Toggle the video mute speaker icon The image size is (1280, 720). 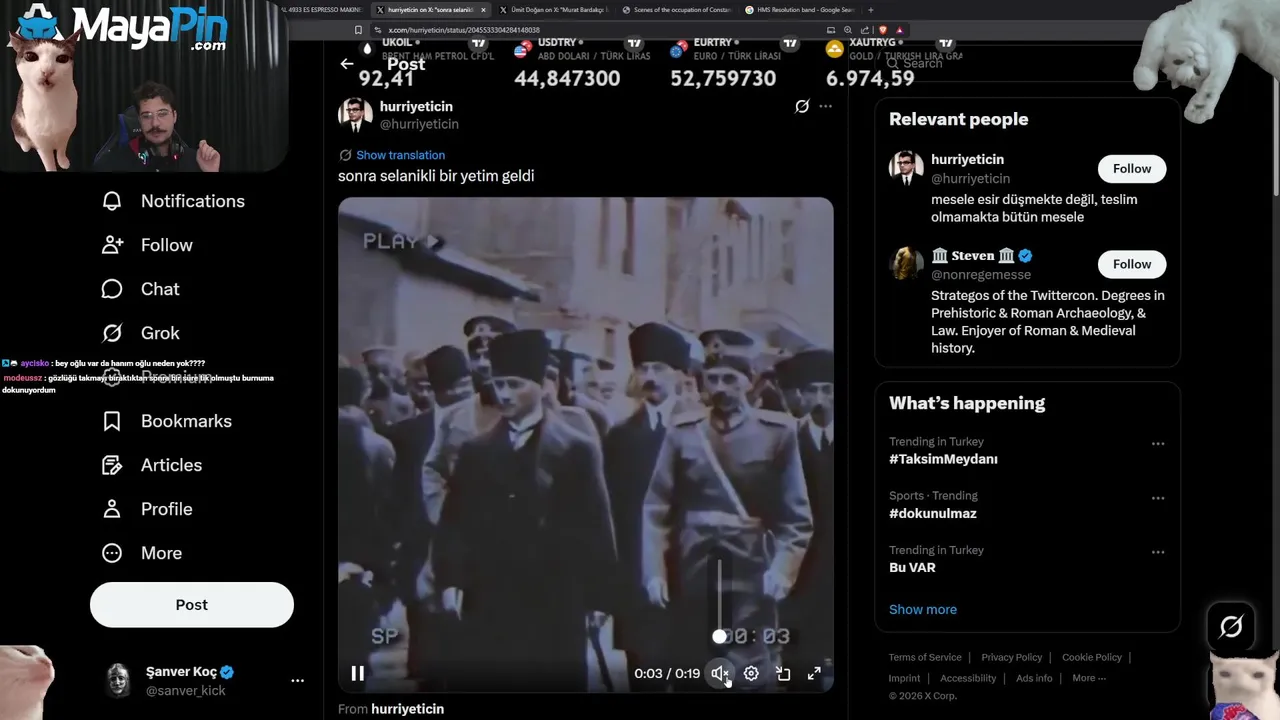click(719, 674)
